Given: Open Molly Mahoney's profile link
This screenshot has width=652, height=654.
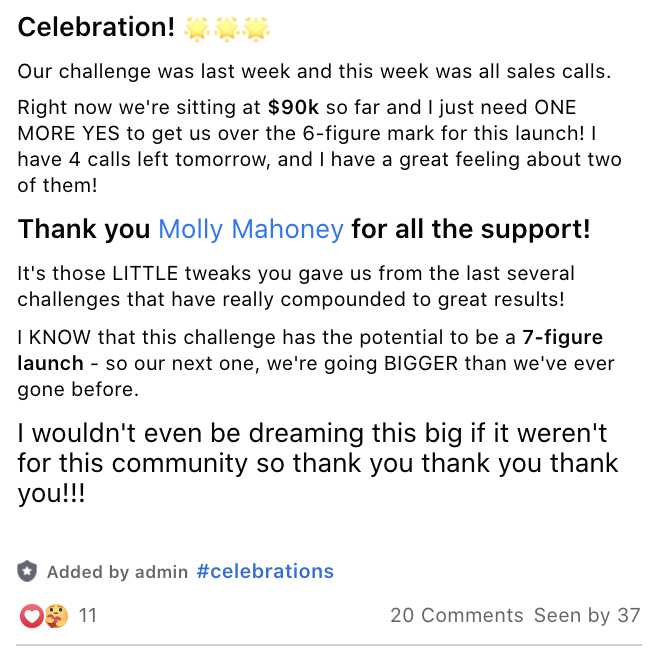Looking at the screenshot, I should point(251,229).
